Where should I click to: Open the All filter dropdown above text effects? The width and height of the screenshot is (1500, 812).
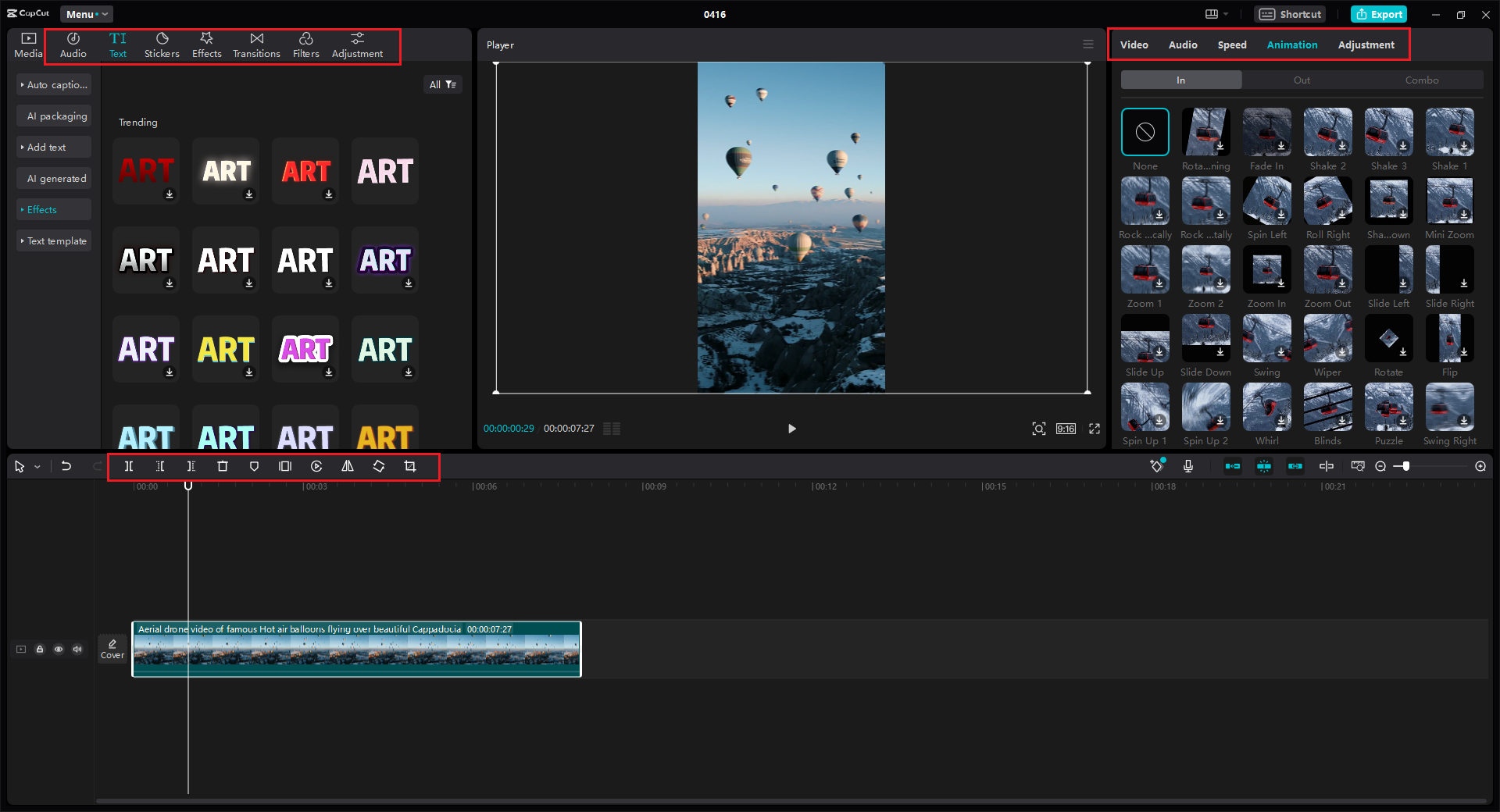click(x=442, y=84)
